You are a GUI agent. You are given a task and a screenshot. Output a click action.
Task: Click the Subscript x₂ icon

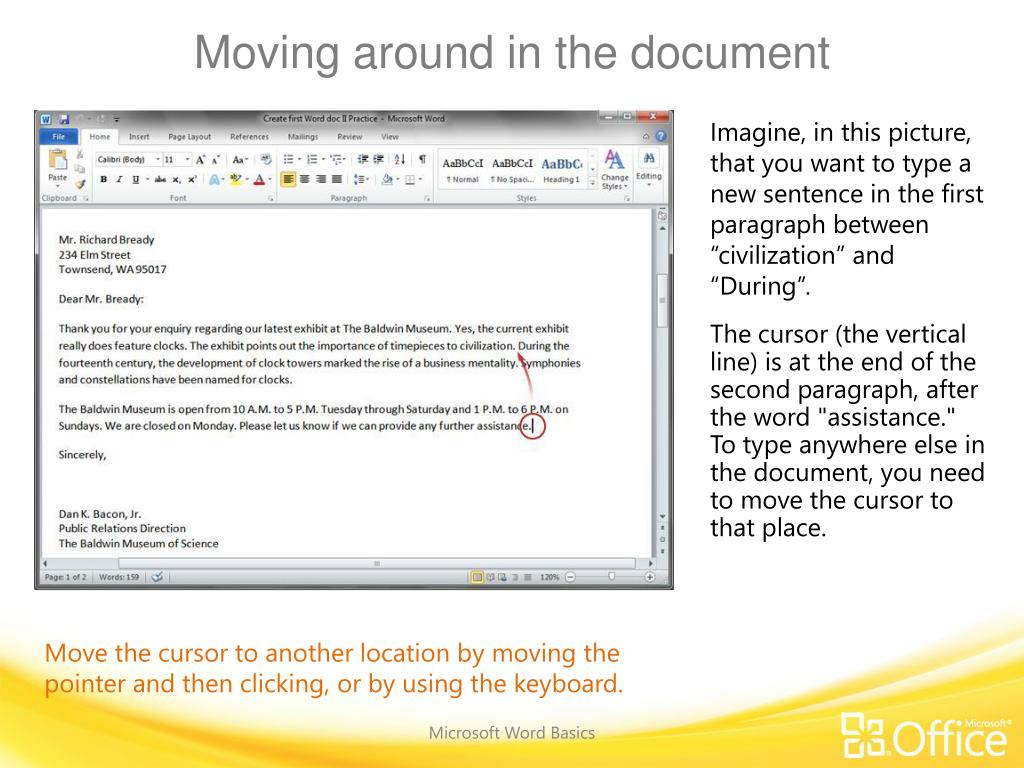(x=176, y=180)
